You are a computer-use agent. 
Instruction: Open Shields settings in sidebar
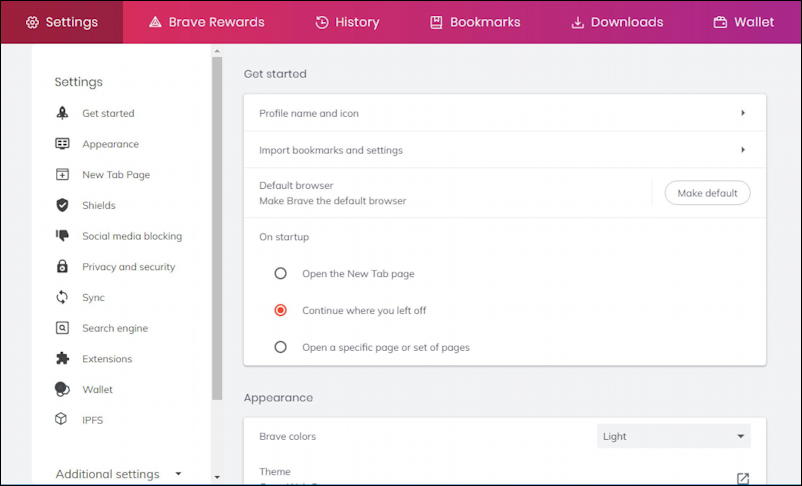click(99, 205)
